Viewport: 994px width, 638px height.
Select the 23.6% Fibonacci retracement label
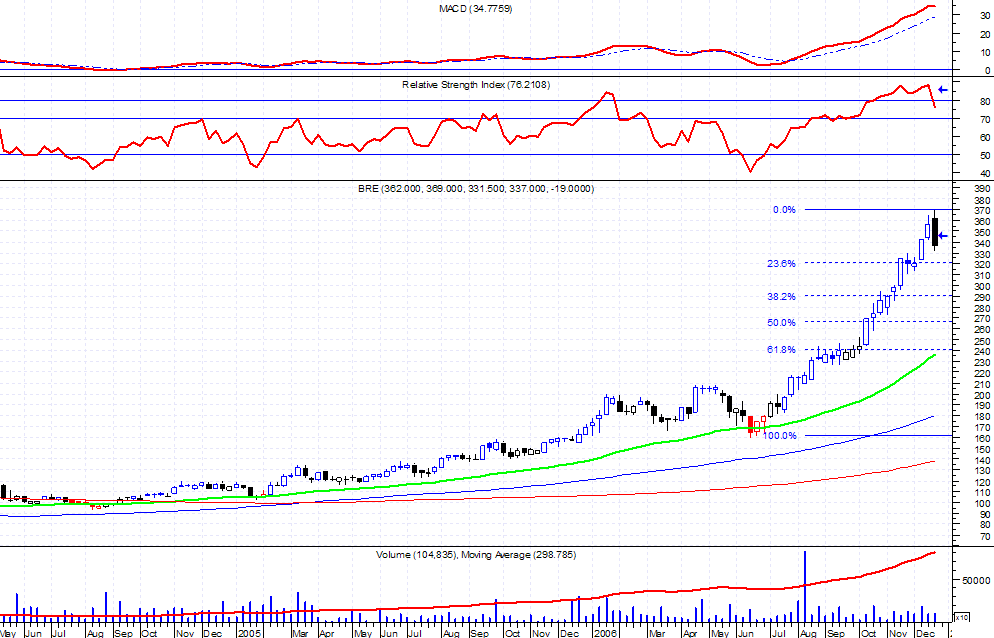pos(781,264)
